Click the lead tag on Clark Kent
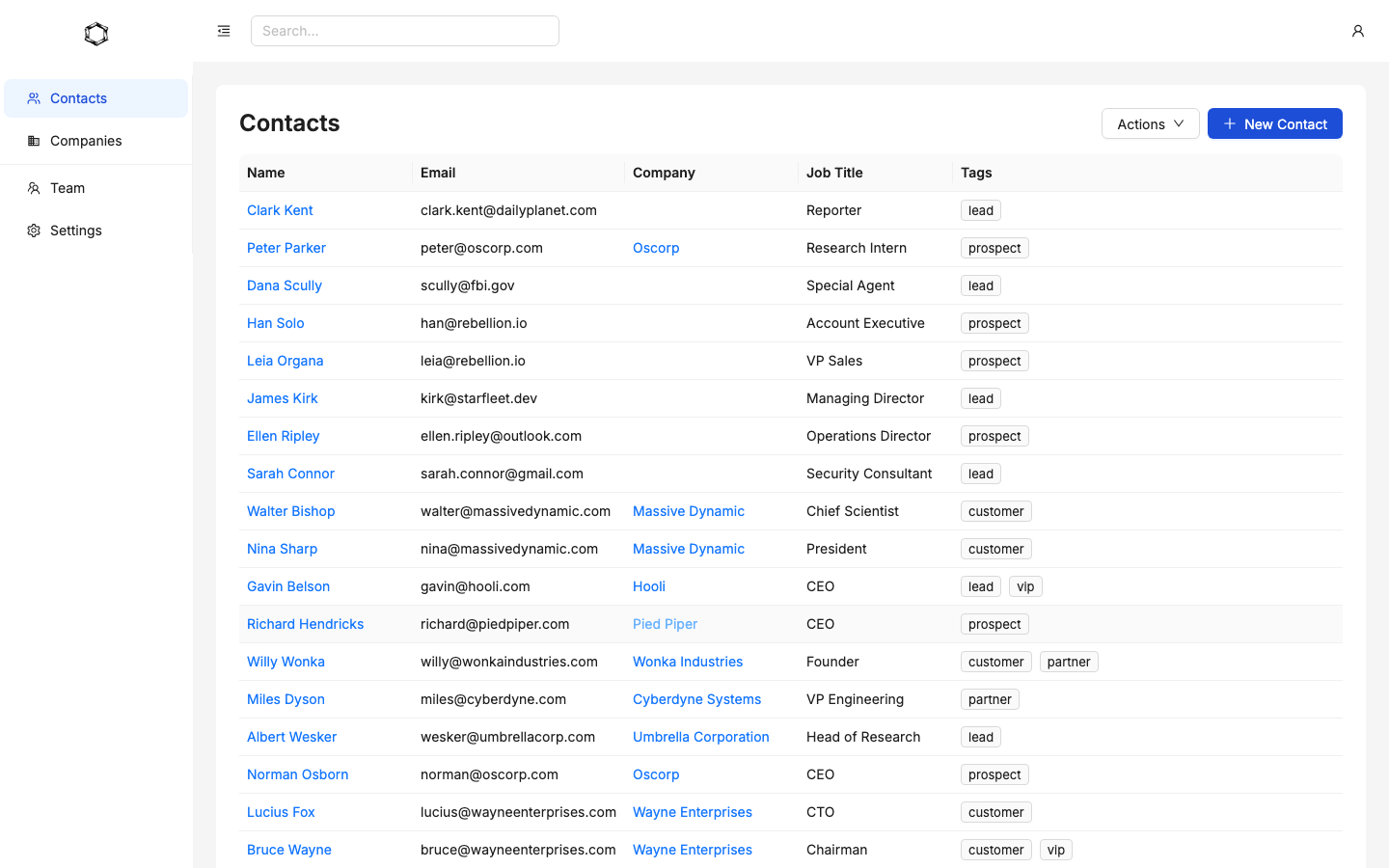Screen dimensions: 1389x868 pyautogui.click(x=980, y=210)
